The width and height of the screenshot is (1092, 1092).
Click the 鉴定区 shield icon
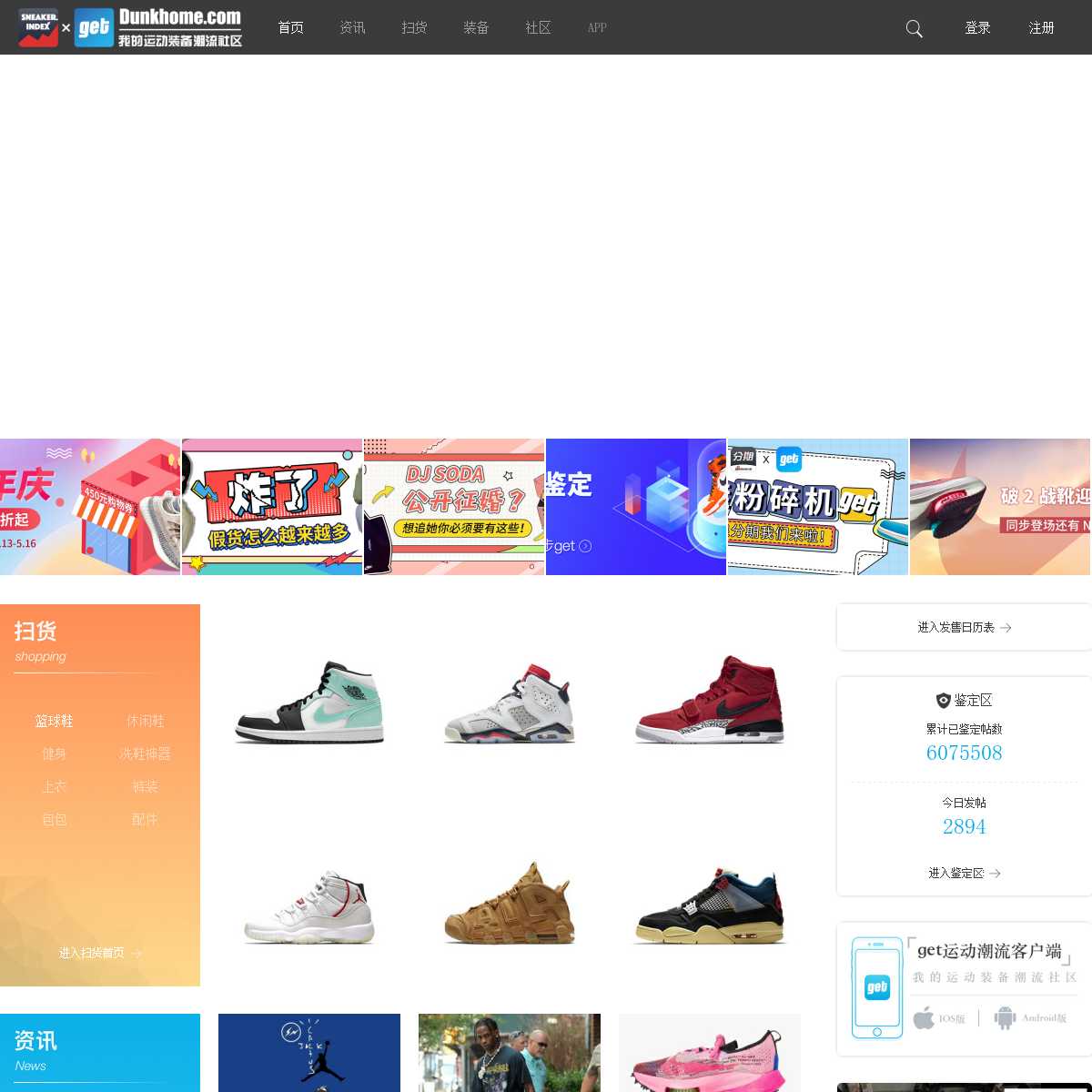[944, 700]
